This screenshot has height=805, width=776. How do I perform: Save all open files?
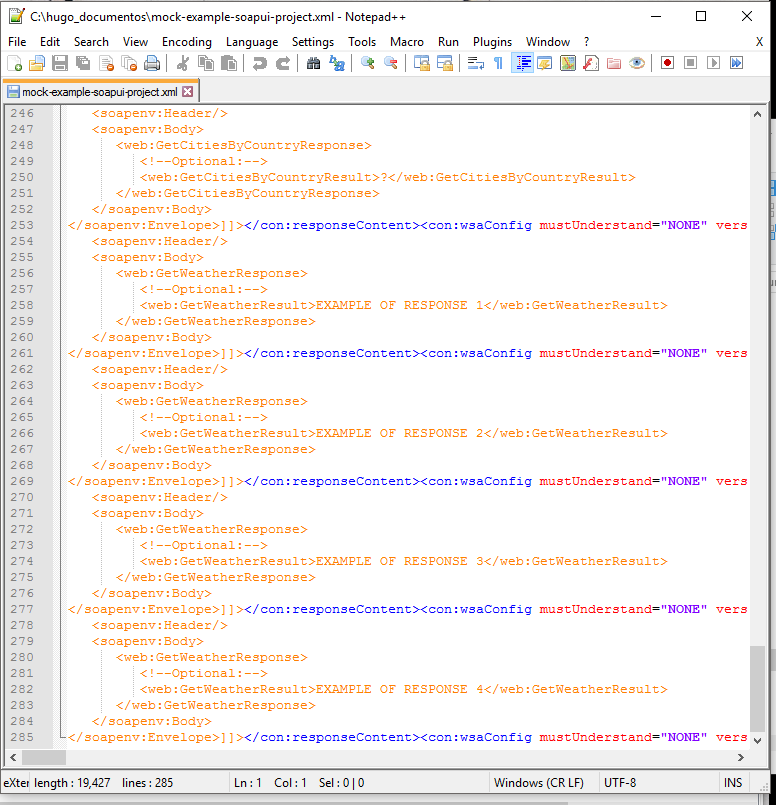tap(83, 63)
